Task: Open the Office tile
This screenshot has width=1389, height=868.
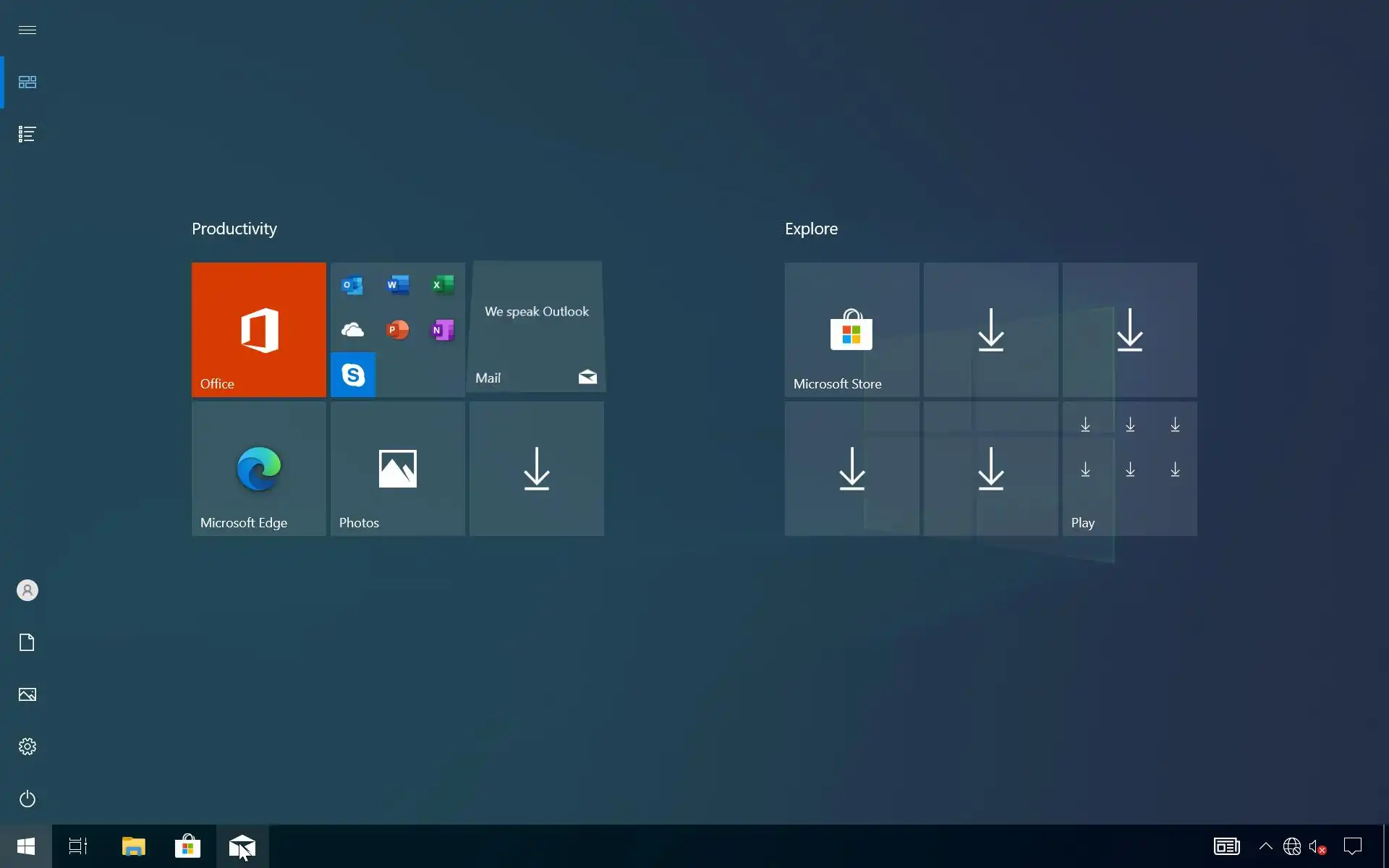Action: [258, 329]
